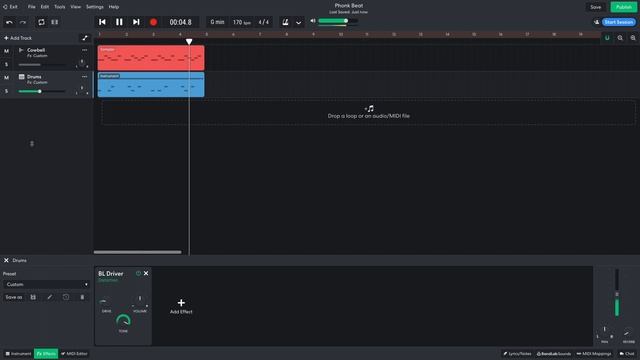The height and width of the screenshot is (360, 640).
Task: Toggle BL Driver effect power
Action: click(138, 273)
